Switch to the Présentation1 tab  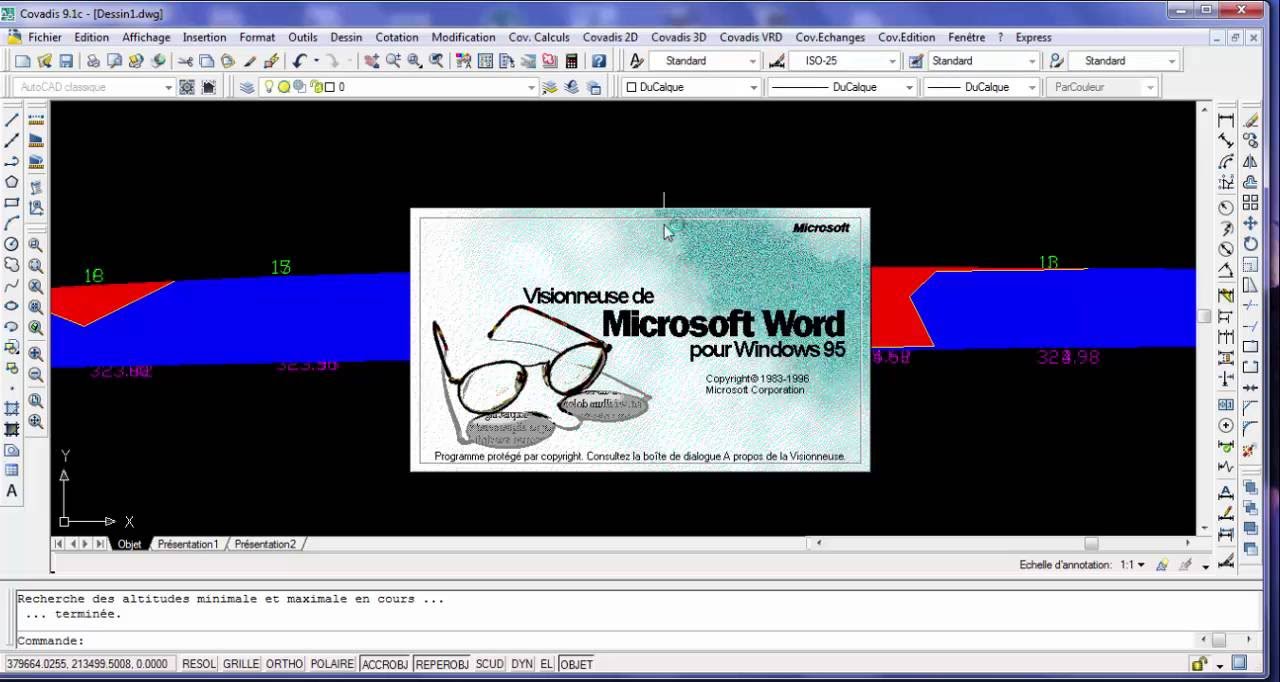click(187, 544)
